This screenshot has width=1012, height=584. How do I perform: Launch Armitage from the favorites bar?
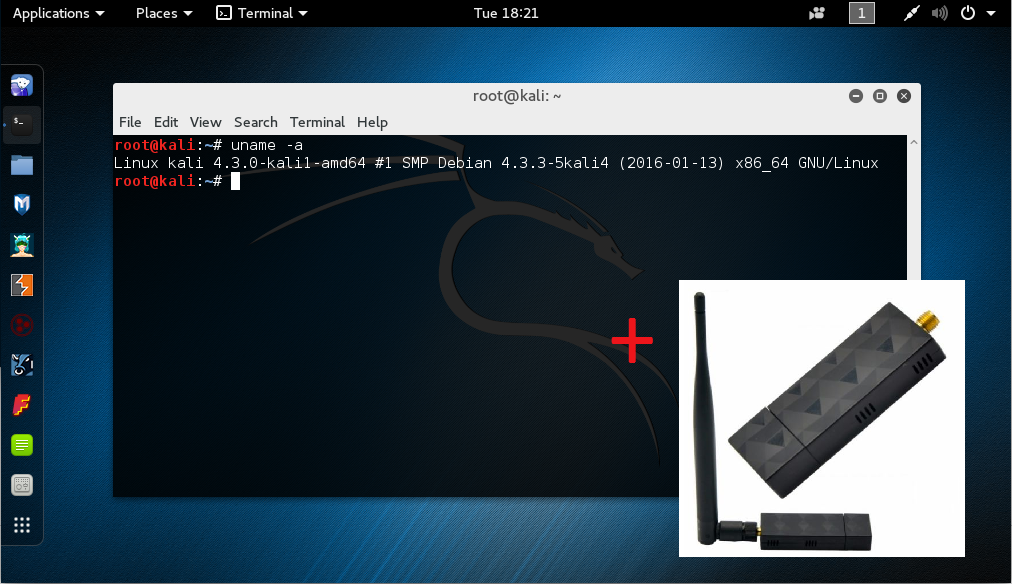pos(22,245)
